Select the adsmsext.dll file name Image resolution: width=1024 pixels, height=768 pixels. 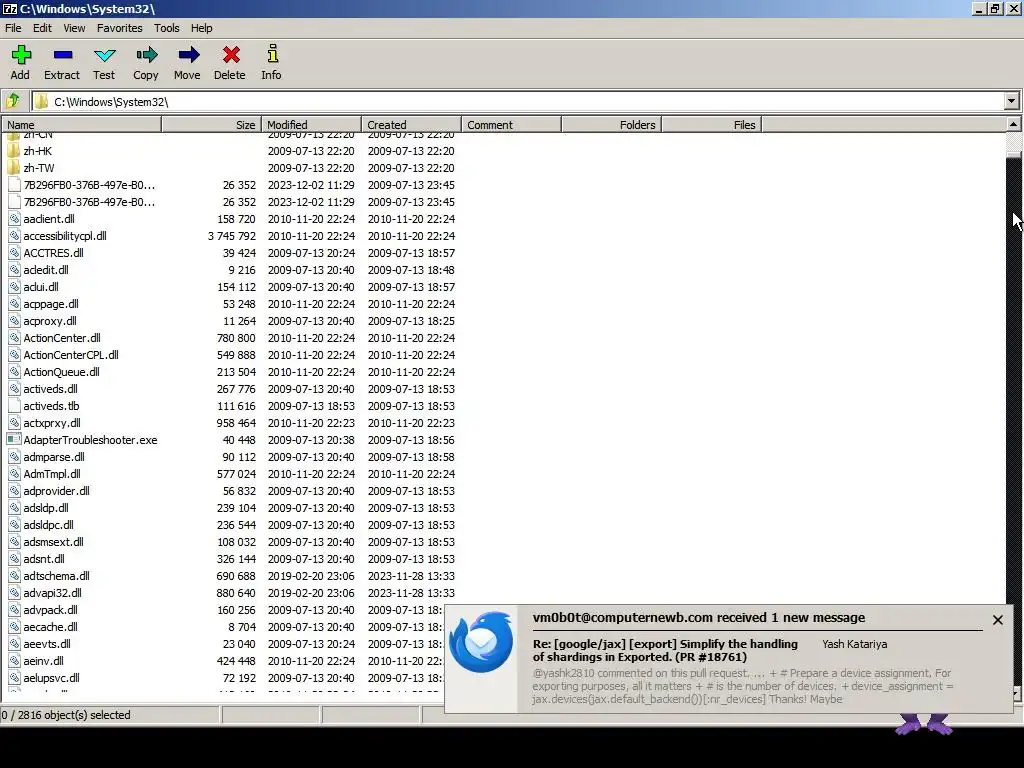point(54,541)
